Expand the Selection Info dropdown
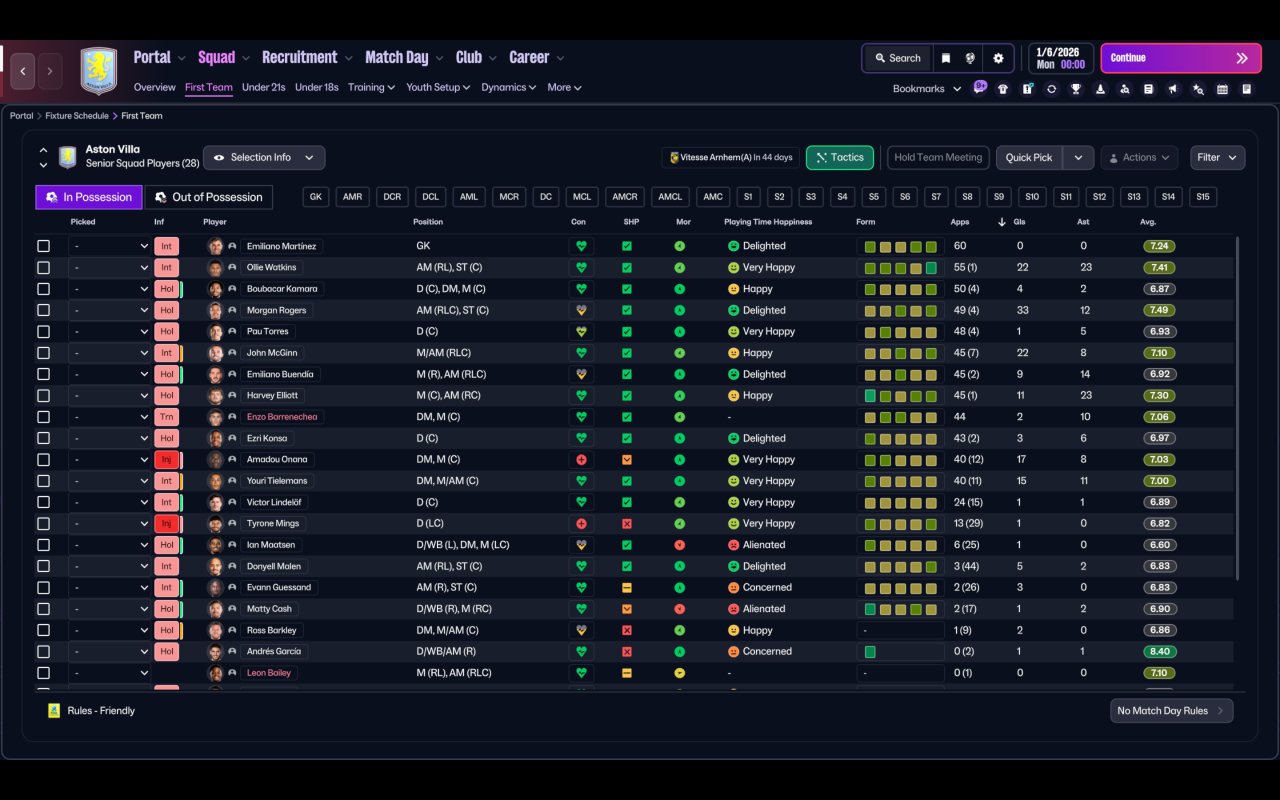Screen dimensions: 1280x800 (x=264, y=157)
